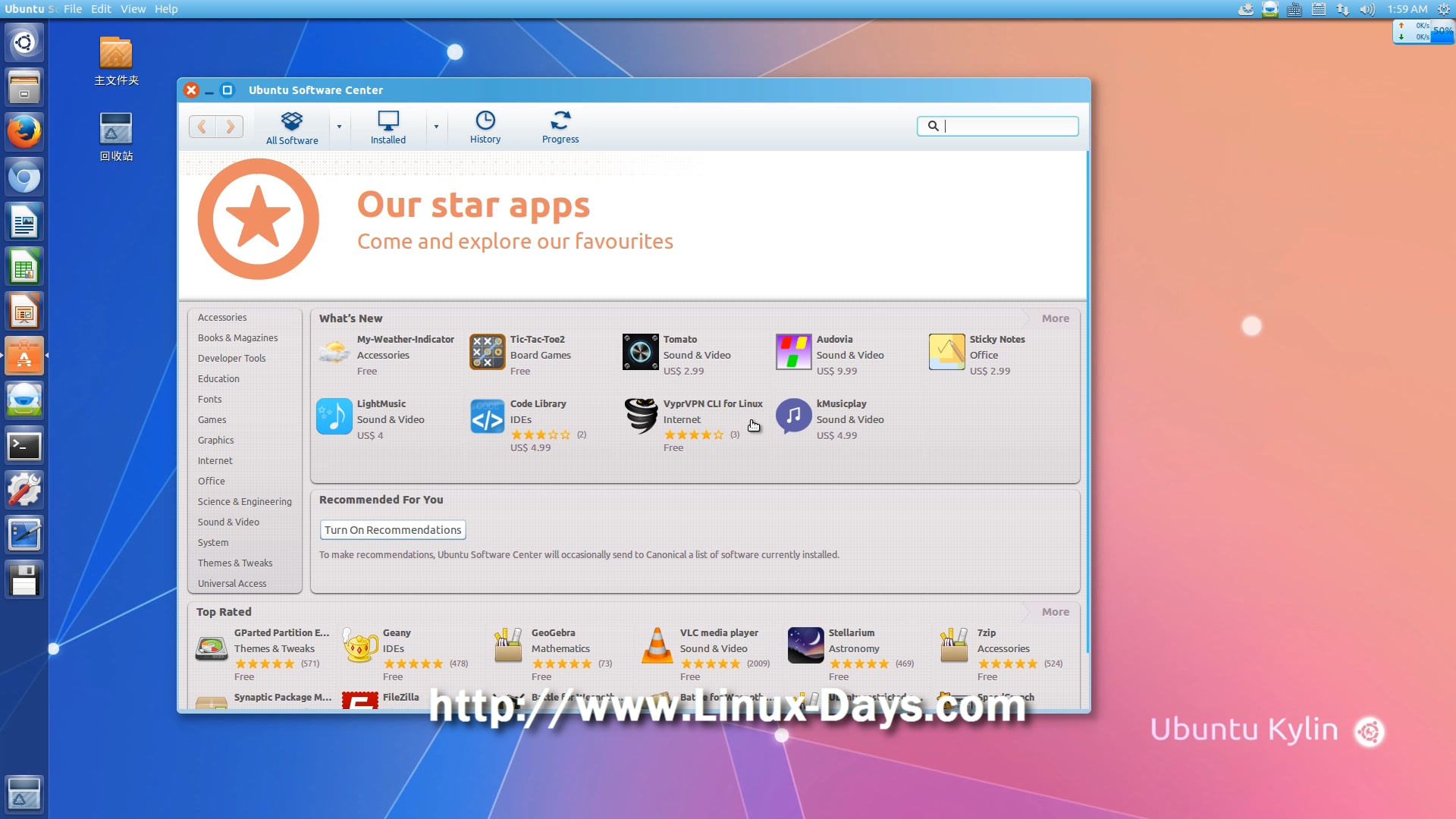Select the Developer Tools category
Viewport: 1456px width, 819px height.
point(231,358)
